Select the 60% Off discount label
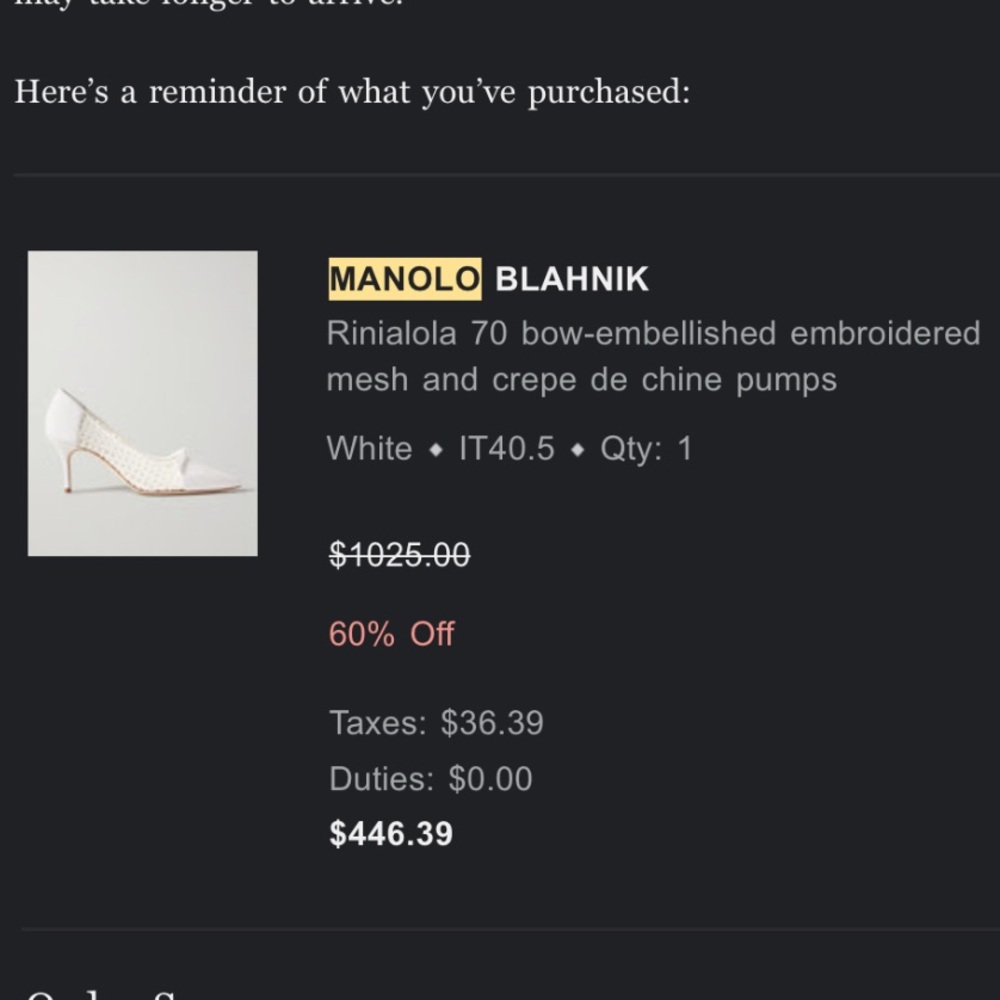The height and width of the screenshot is (1000, 1000). click(x=392, y=634)
